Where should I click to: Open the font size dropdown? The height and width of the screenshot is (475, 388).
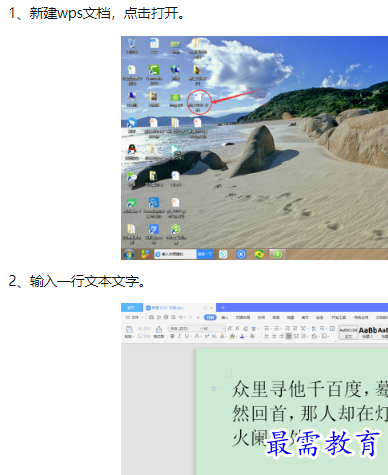[214, 328]
